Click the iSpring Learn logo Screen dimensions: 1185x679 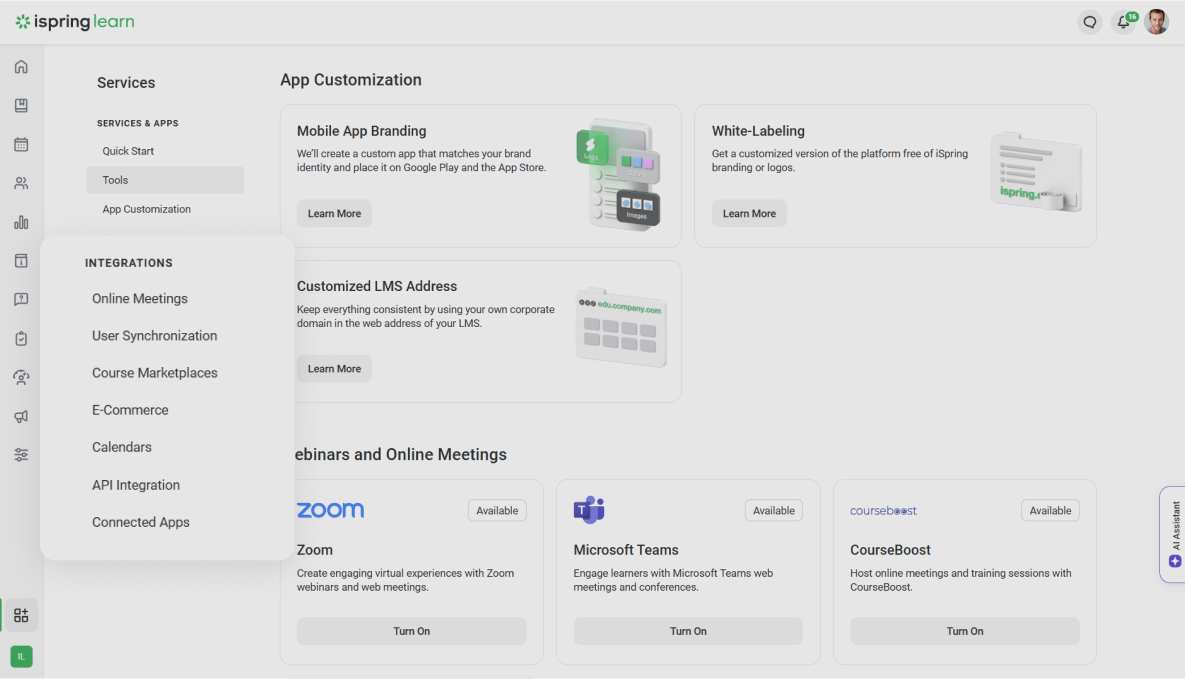74,21
